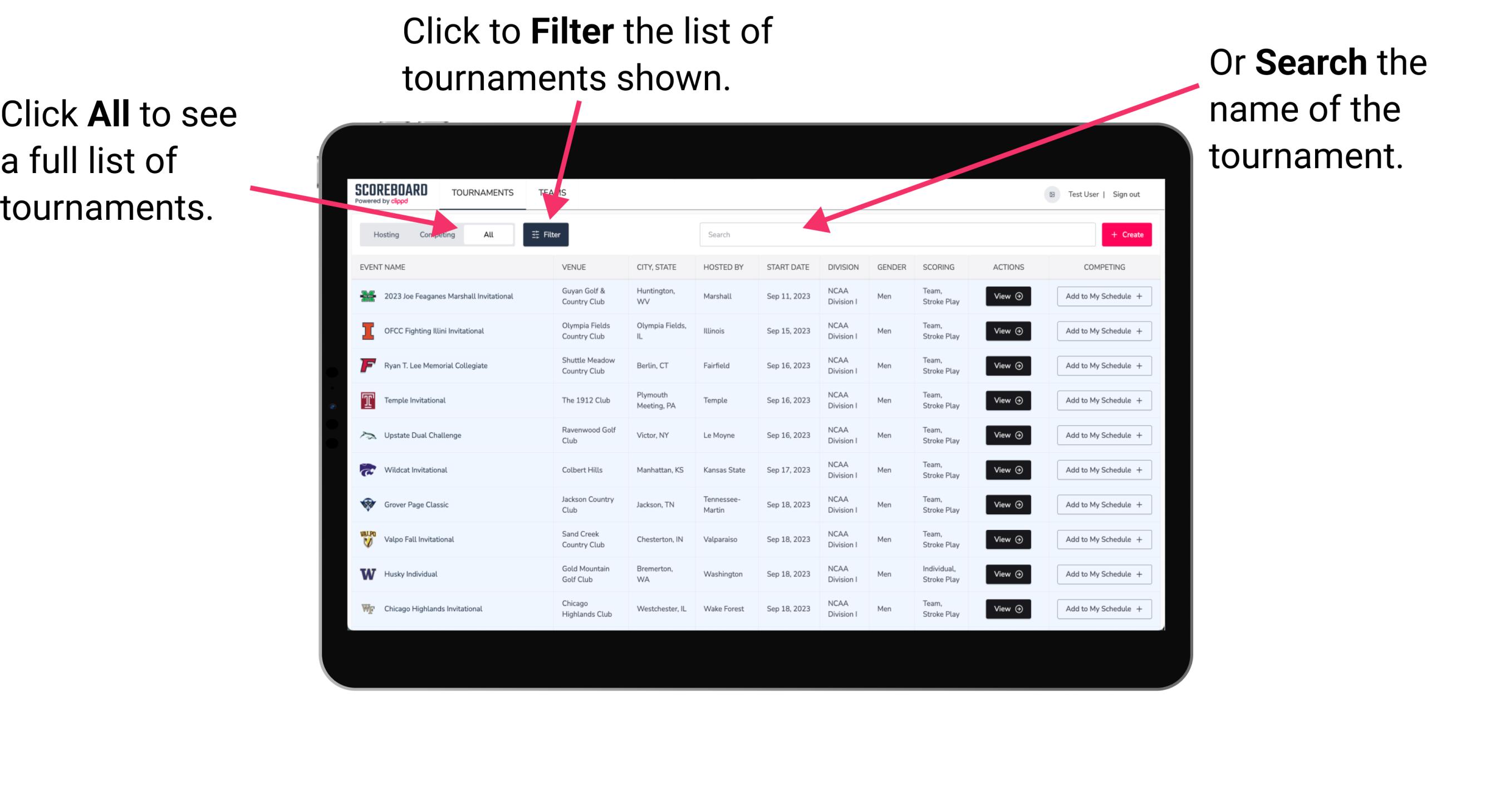
Task: Select the Hosting toggle tab
Action: click(x=383, y=234)
